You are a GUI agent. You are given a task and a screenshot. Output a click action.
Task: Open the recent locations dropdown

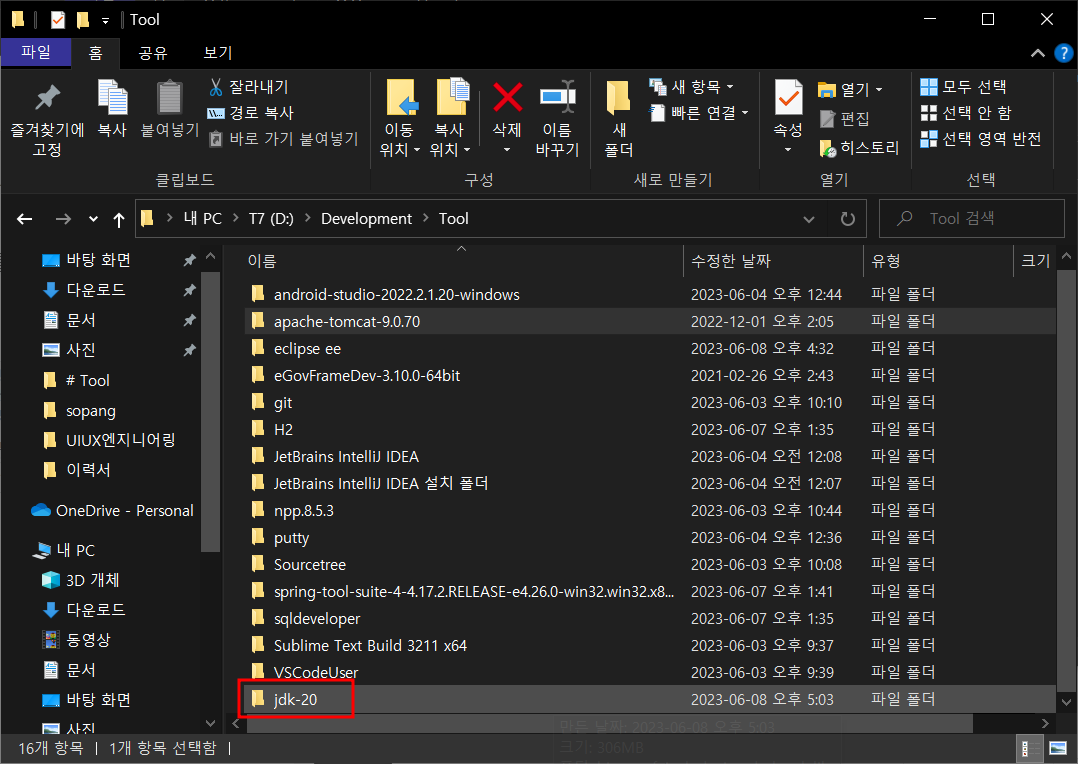[94, 219]
